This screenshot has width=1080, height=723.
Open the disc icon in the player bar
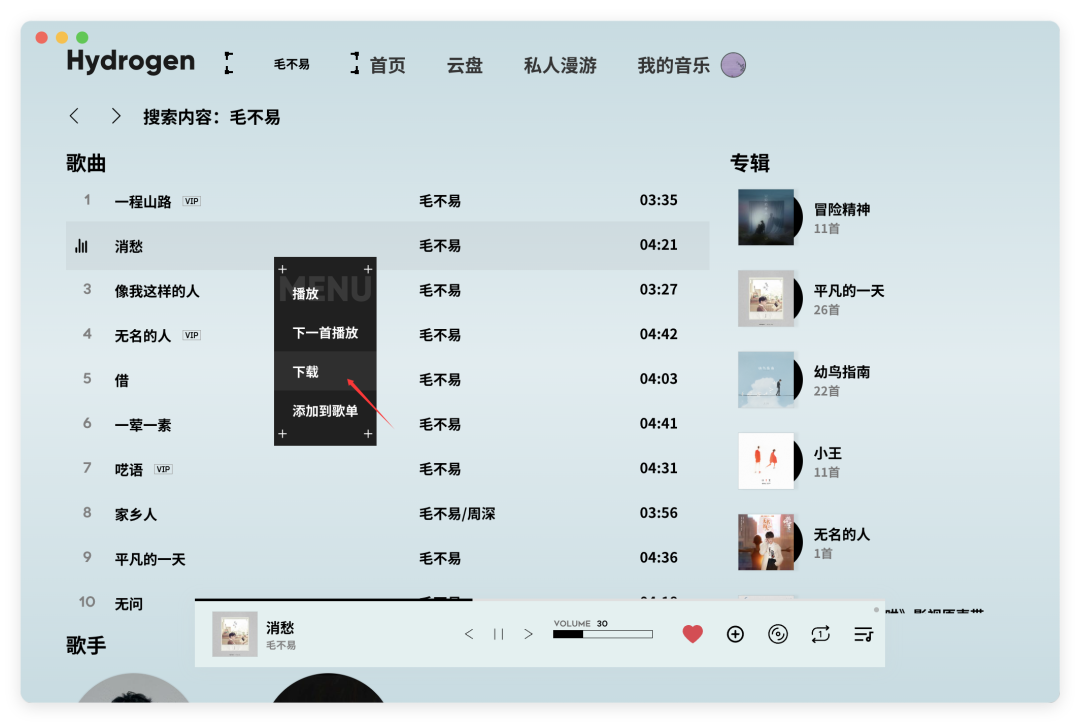click(778, 634)
